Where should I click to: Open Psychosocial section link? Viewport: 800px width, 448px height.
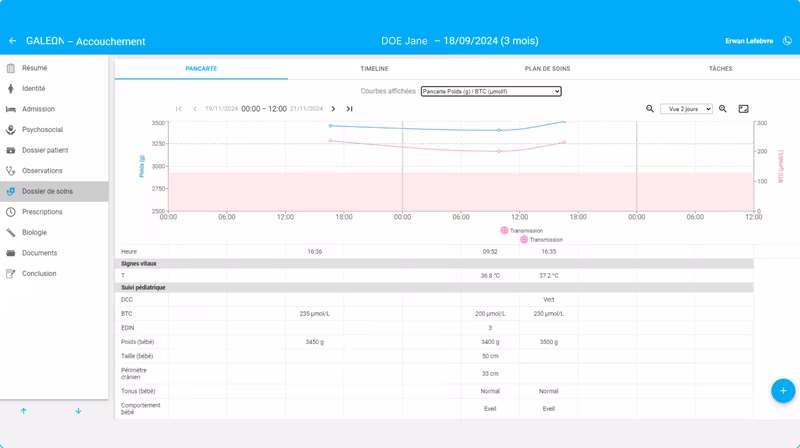click(x=42, y=130)
